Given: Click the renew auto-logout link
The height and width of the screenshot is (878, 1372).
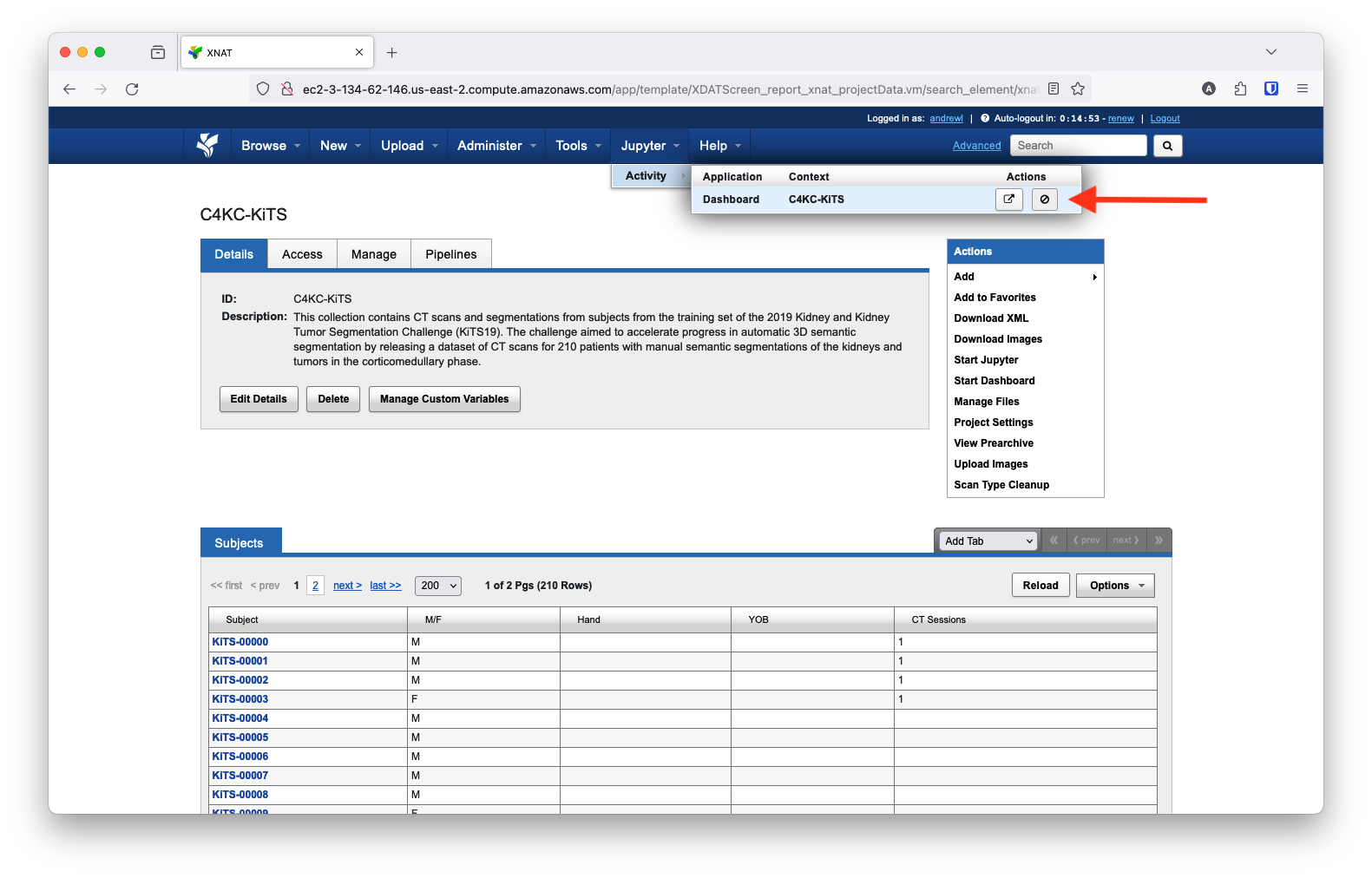Looking at the screenshot, I should tap(1120, 119).
